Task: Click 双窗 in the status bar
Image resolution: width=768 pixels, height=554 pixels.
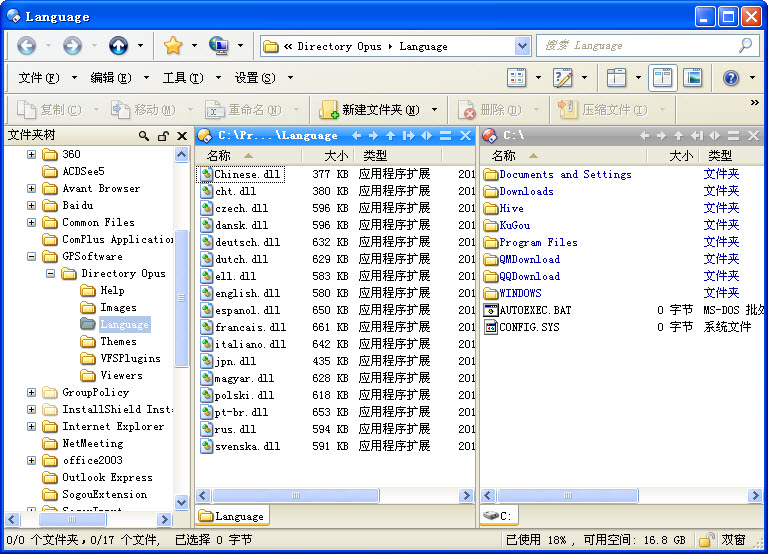Action: 733,540
